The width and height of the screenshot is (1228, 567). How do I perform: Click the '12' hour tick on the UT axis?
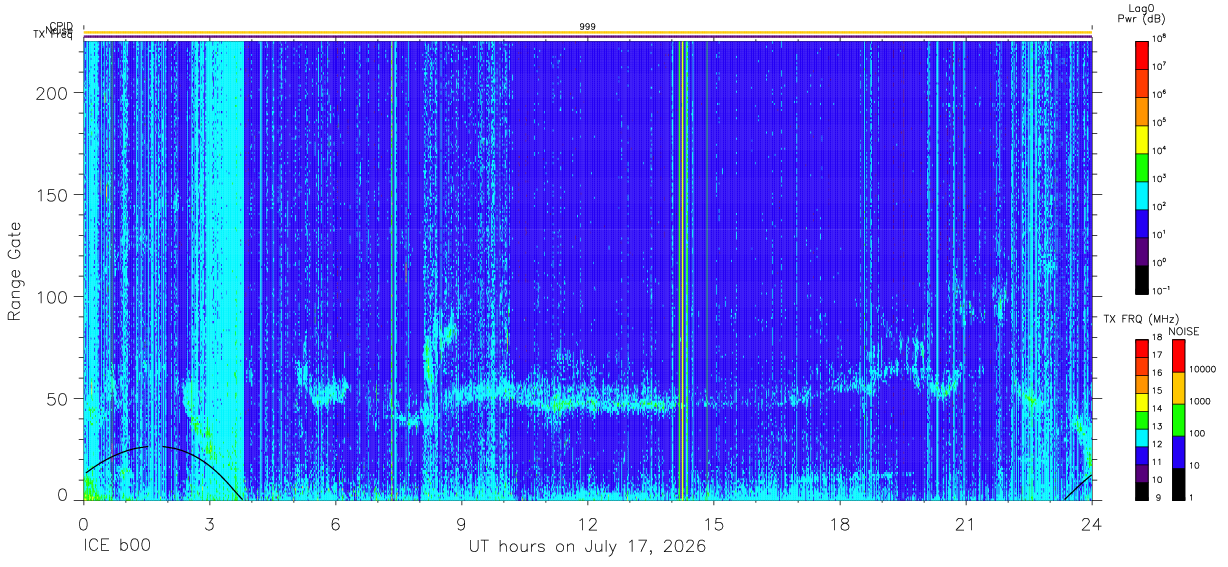[588, 523]
